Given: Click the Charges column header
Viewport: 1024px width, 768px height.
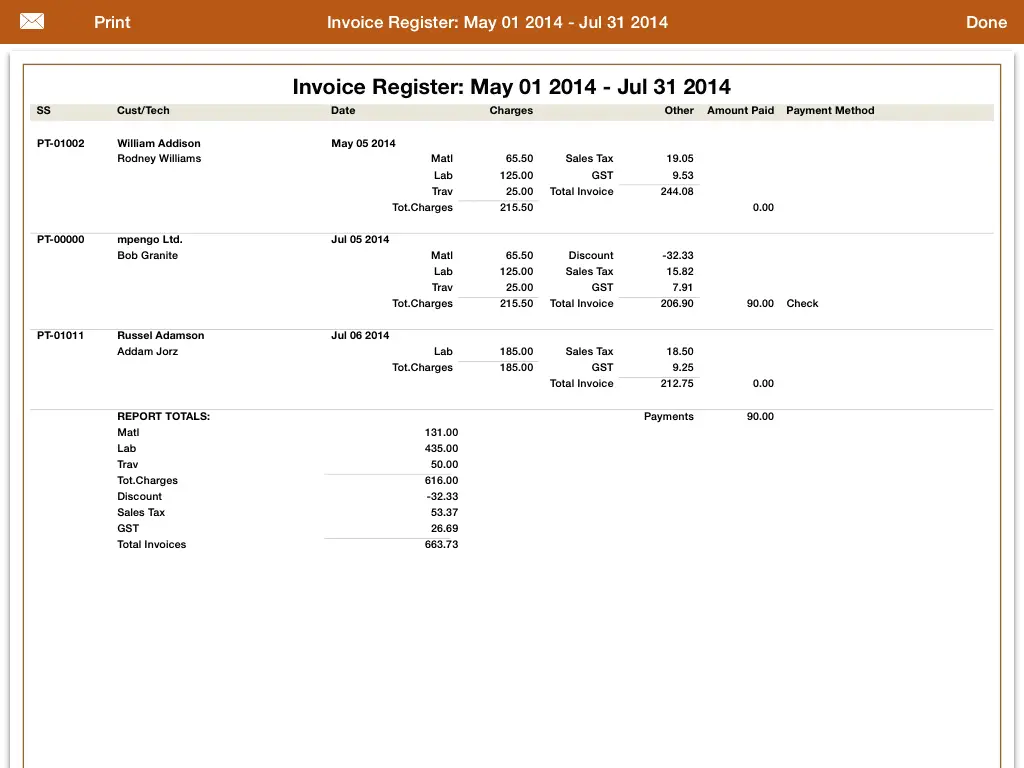Looking at the screenshot, I should pyautogui.click(x=511, y=110).
